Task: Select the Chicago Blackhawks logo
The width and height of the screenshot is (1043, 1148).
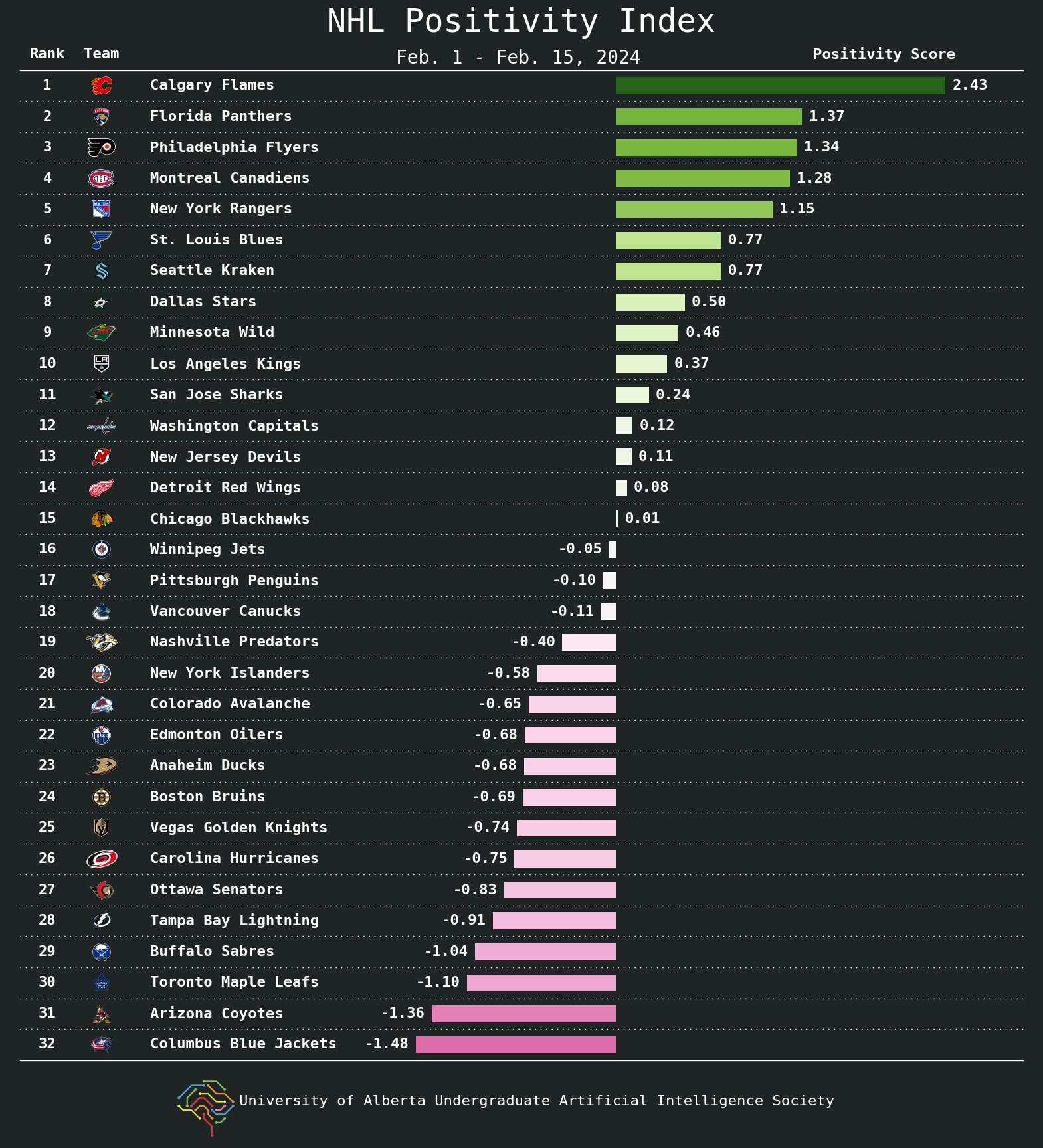Action: click(102, 518)
